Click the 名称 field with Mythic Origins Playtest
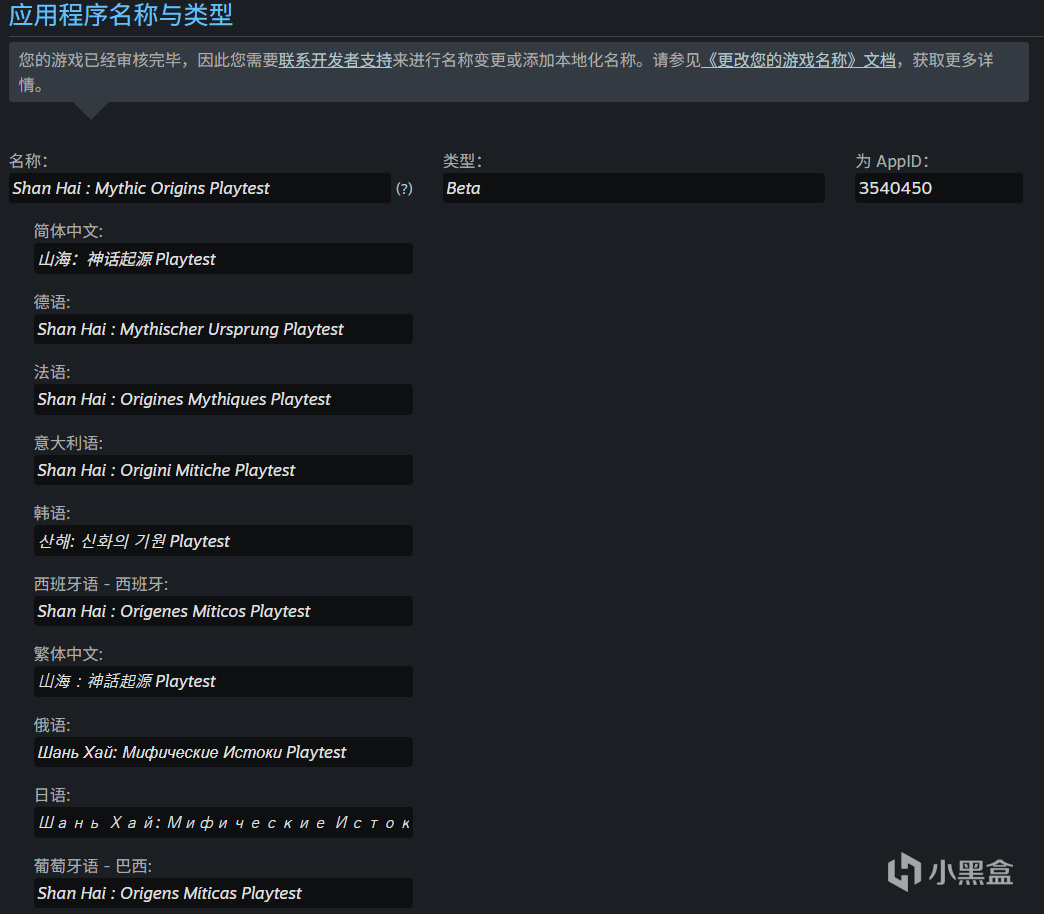 [x=200, y=188]
